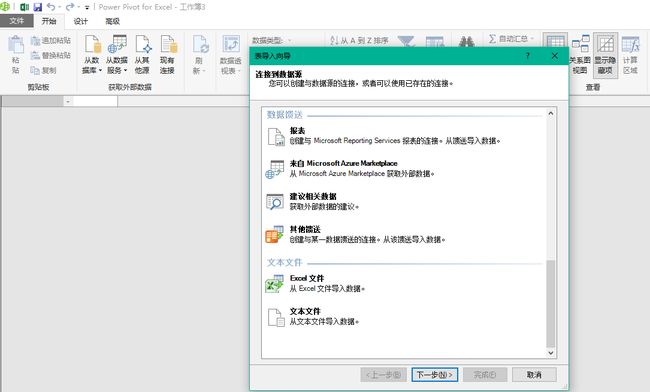Click the undo arrow icon

(x=51, y=7)
